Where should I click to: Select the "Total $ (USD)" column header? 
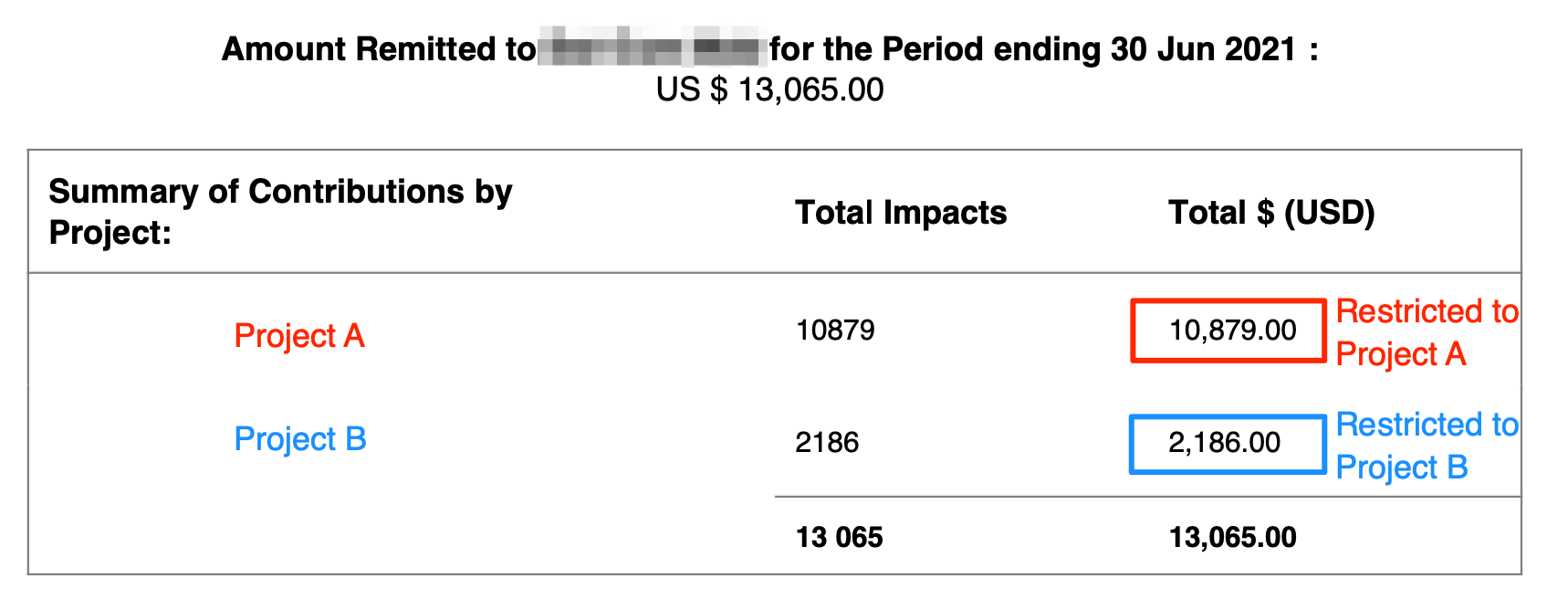pos(1270,213)
